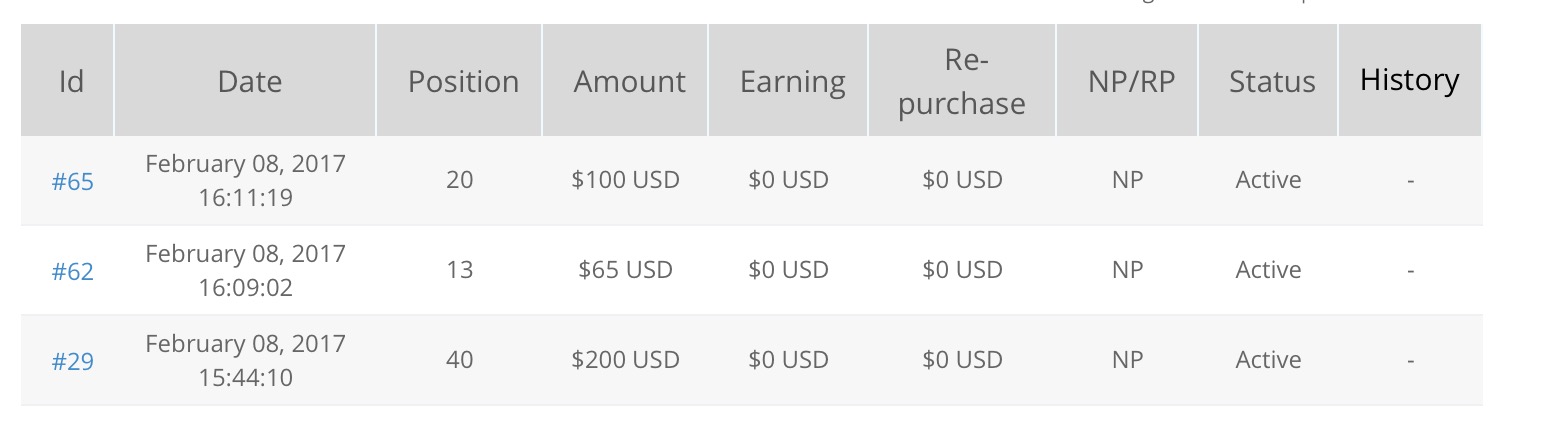Click the Id column header
The height and width of the screenshot is (425, 1557).
pyautogui.click(x=71, y=81)
